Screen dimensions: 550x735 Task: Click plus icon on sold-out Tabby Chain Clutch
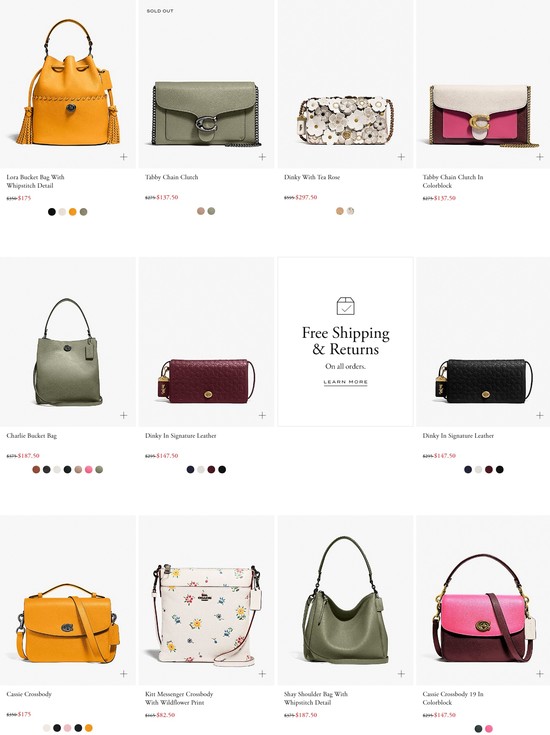pos(262,157)
